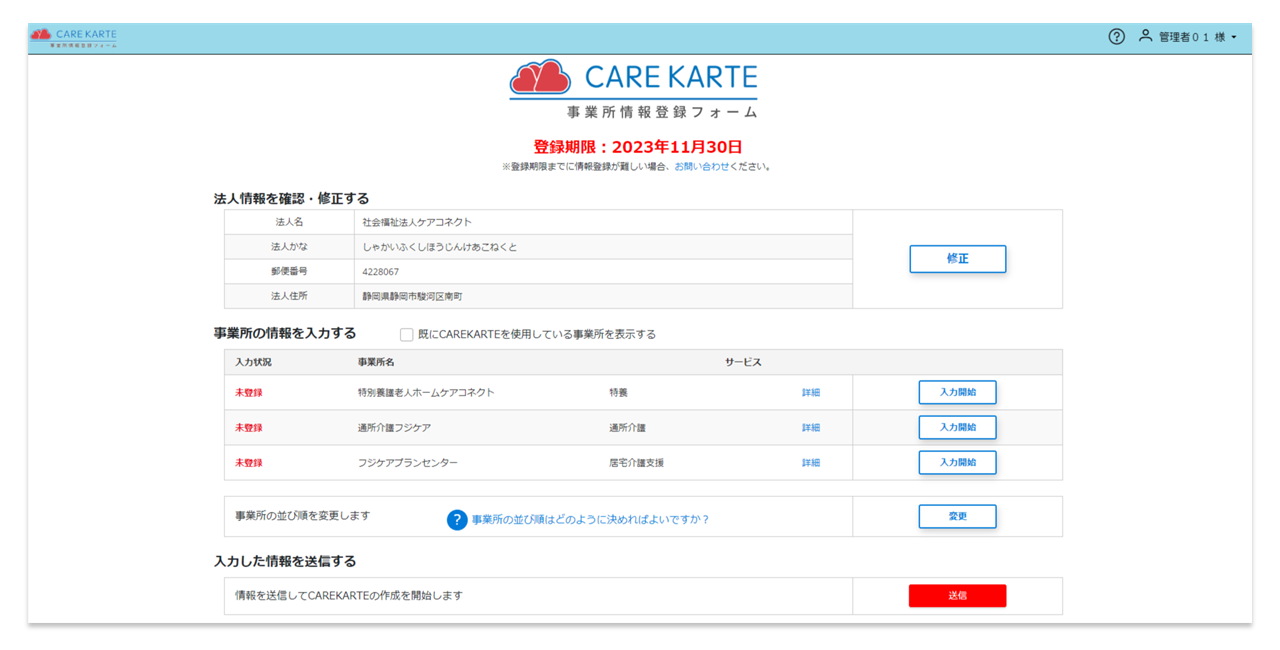1280x650 pixels.
Task: Click the サービス column header
Action: point(743,362)
